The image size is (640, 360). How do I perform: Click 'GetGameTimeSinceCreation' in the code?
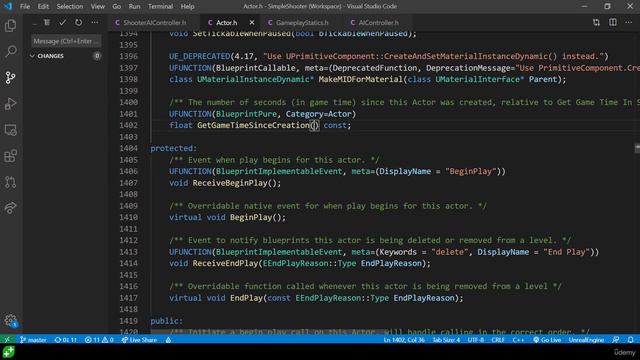253,125
